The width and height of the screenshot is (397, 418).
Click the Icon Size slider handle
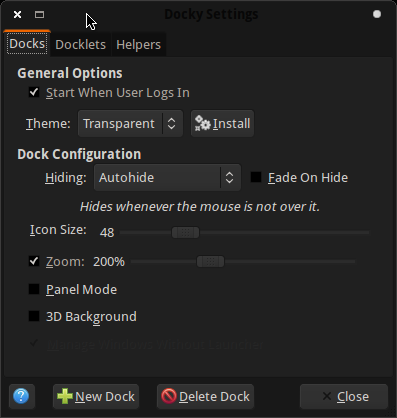coord(186,232)
